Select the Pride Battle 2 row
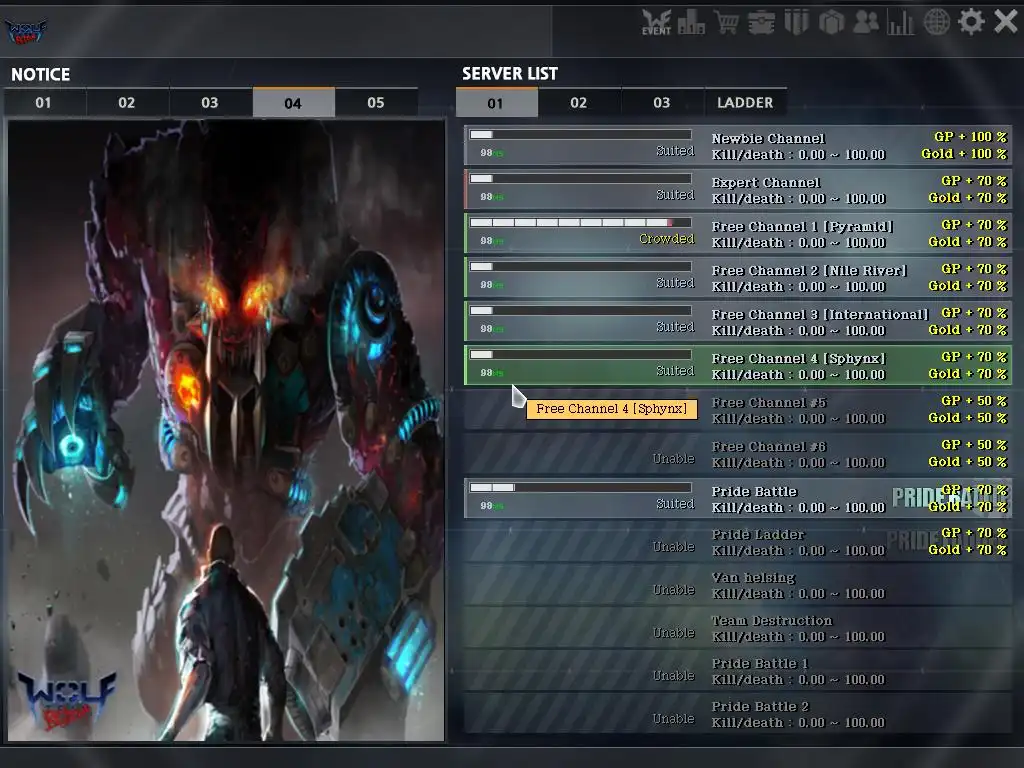1024x768 pixels. coord(738,714)
